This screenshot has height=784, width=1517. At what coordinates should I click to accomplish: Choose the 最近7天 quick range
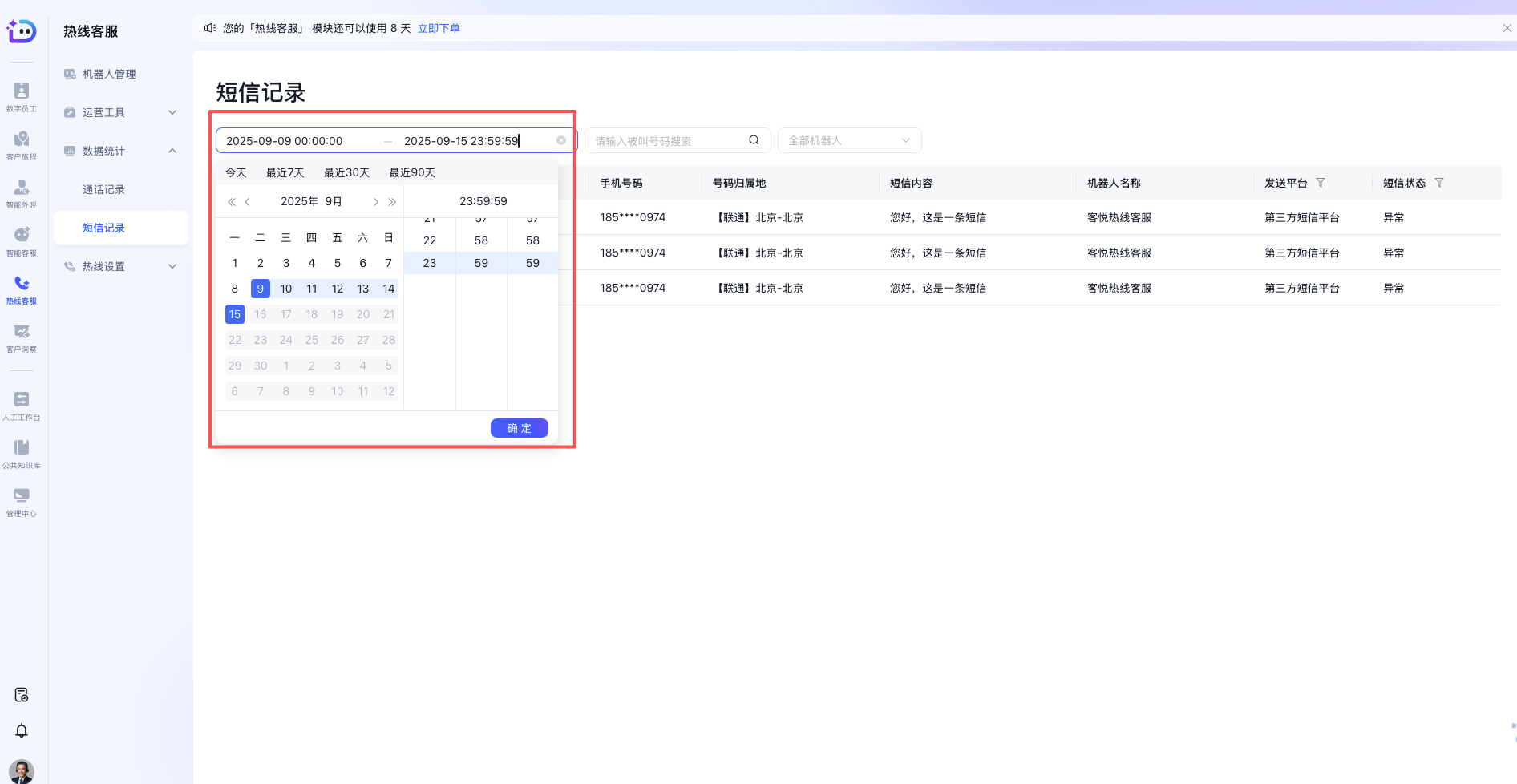(x=285, y=172)
